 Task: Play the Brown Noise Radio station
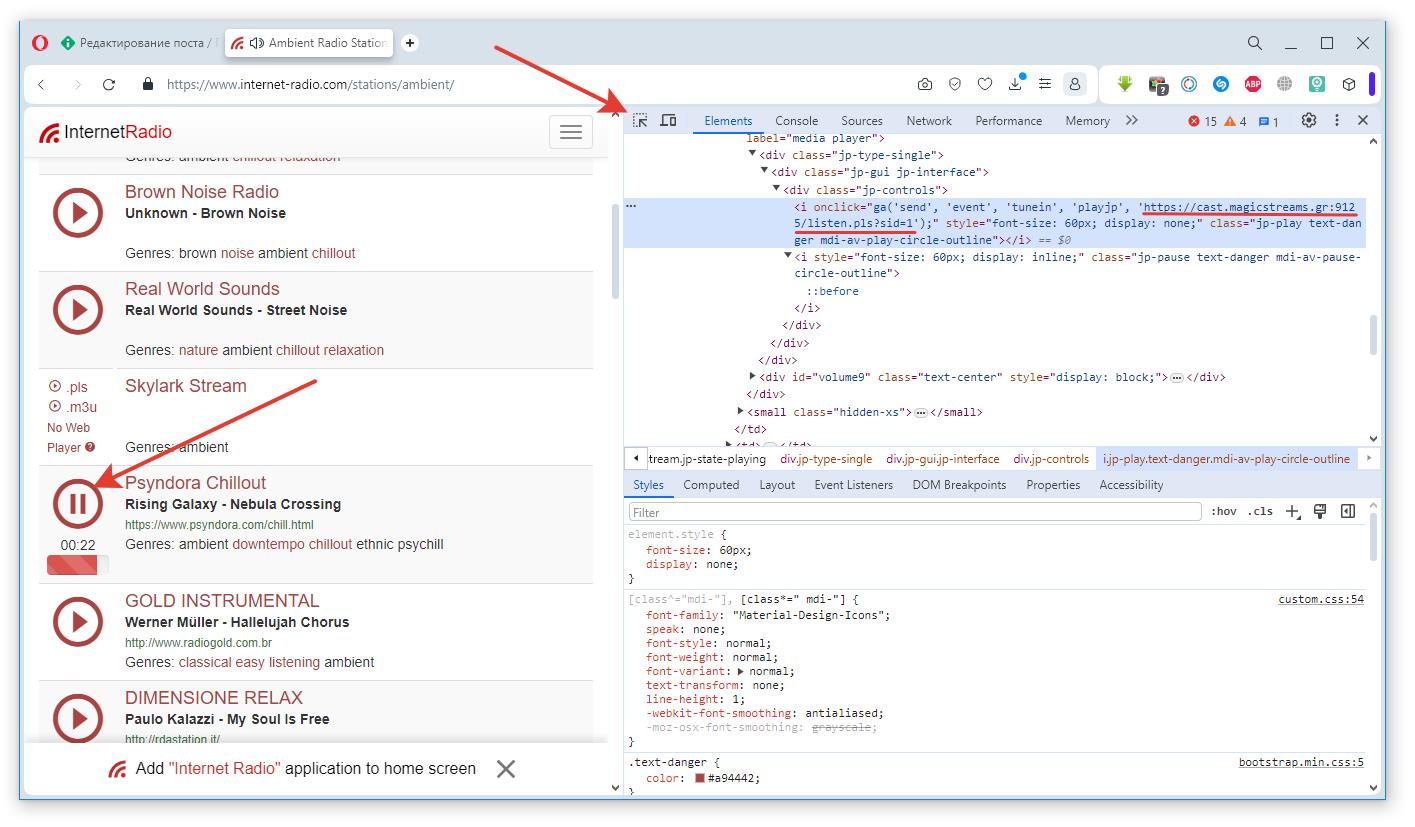click(x=77, y=213)
